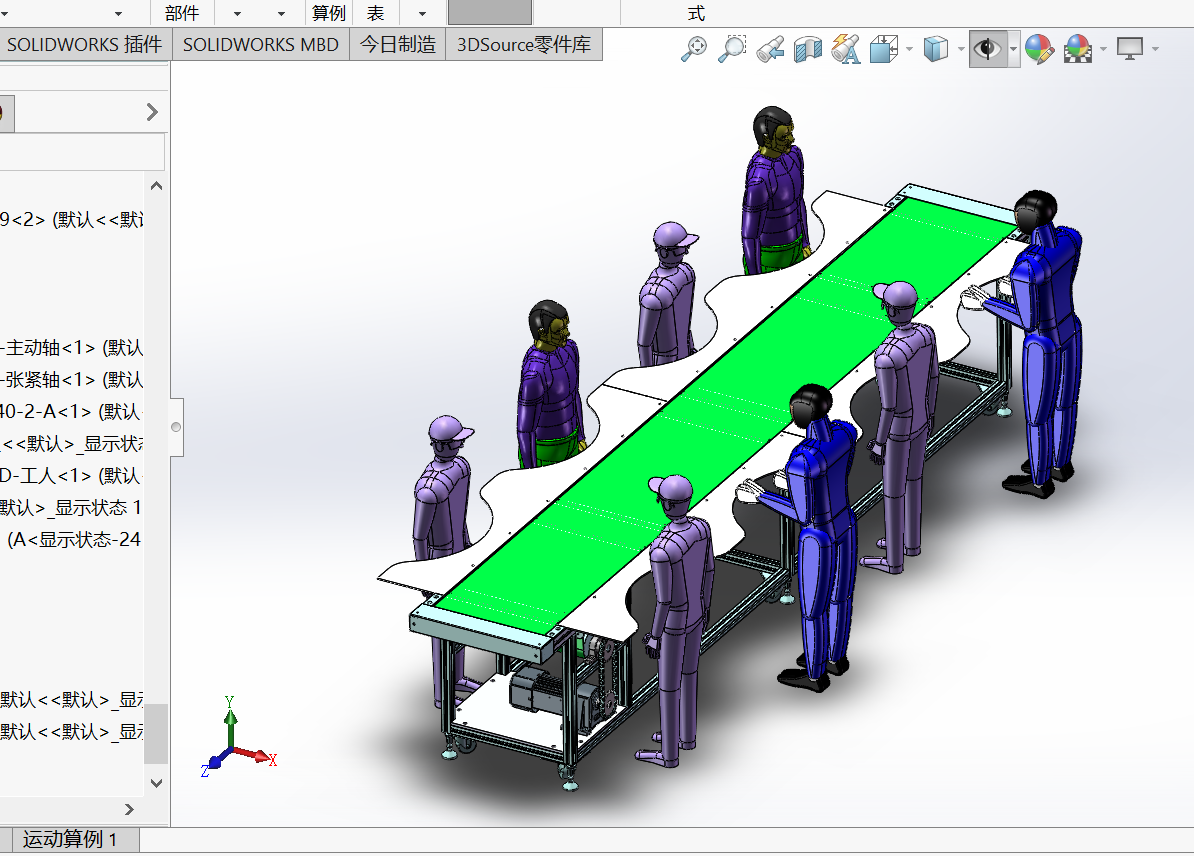Click the 算例 ribbon button
This screenshot has height=856, width=1194.
[x=329, y=13]
